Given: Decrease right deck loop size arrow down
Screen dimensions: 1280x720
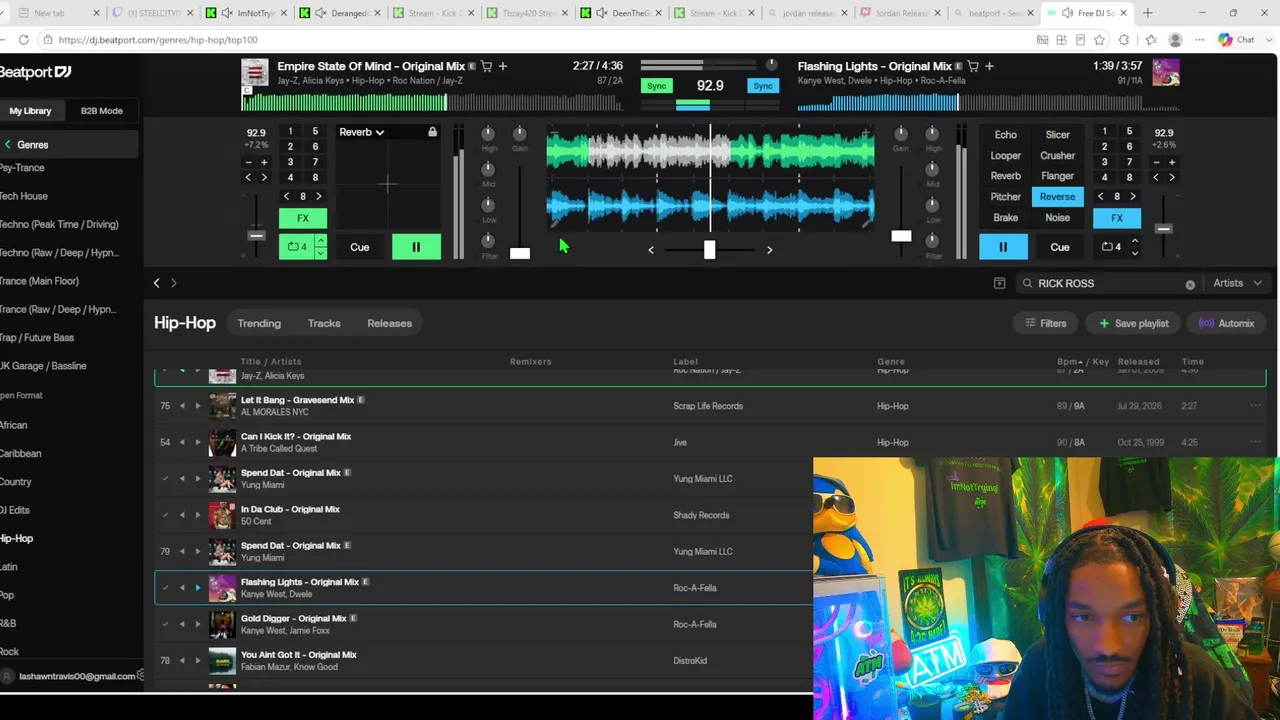Looking at the screenshot, I should (1134, 253).
